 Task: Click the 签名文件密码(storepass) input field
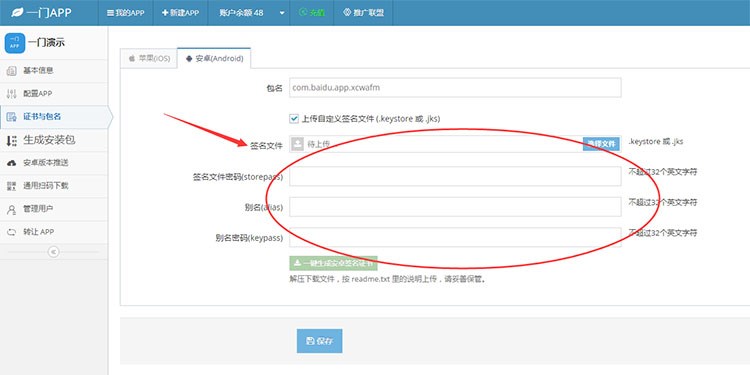[455, 176]
